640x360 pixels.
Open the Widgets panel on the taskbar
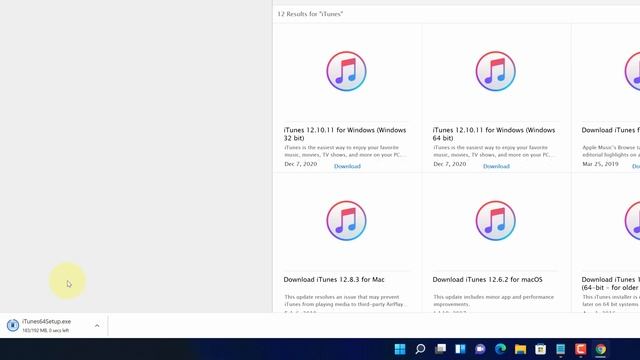pyautogui.click(x=460, y=349)
